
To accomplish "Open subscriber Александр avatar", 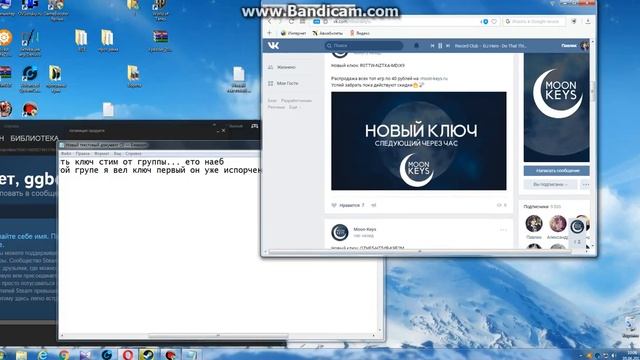I will (558, 224).
